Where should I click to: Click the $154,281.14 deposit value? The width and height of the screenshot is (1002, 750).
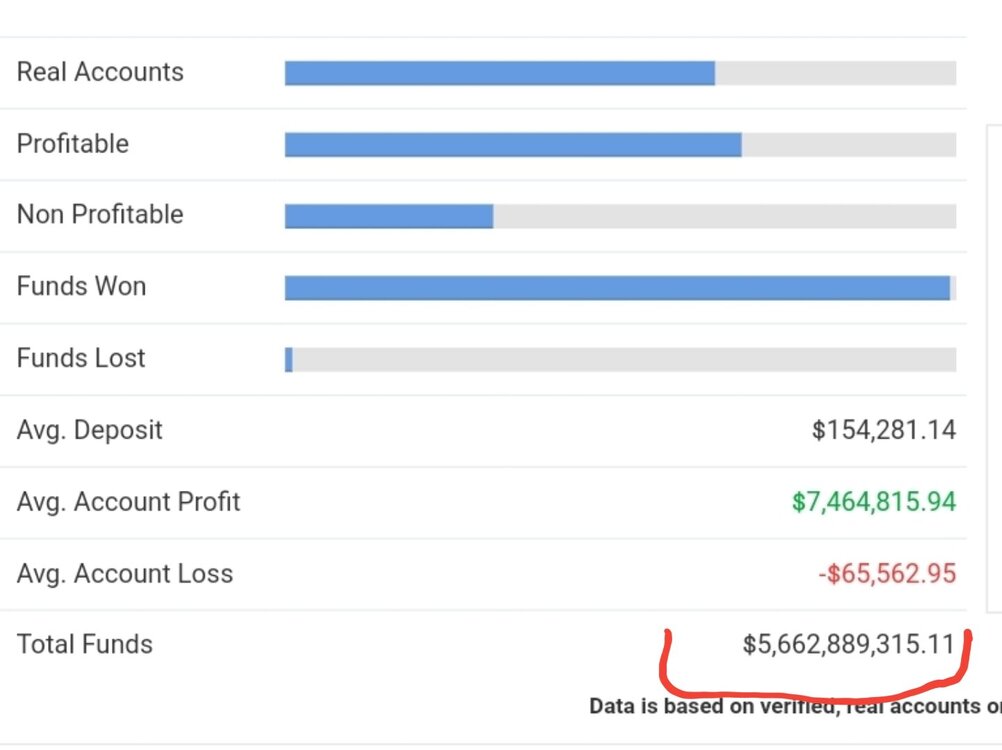coord(884,430)
